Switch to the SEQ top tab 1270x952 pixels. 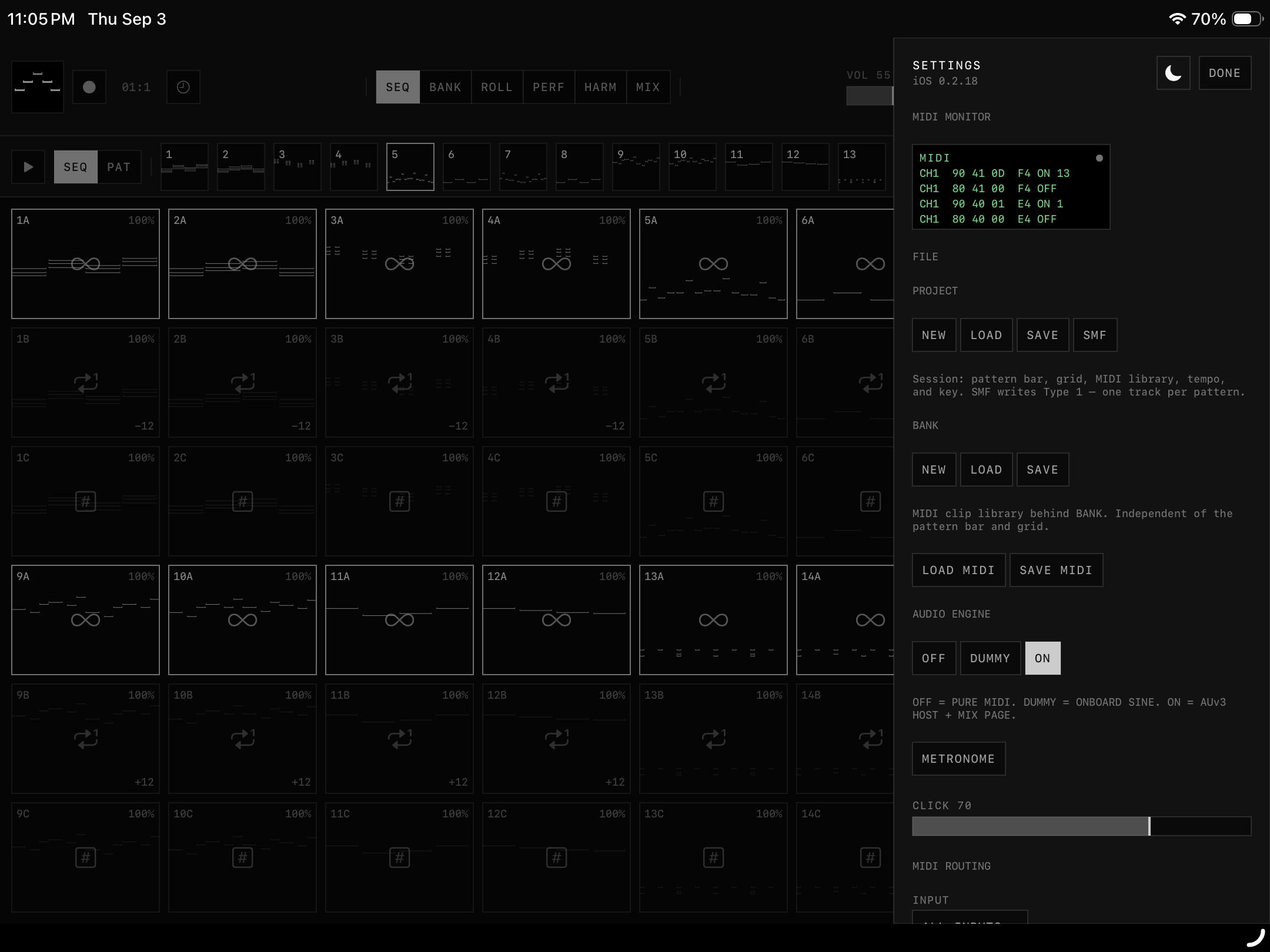tap(398, 87)
